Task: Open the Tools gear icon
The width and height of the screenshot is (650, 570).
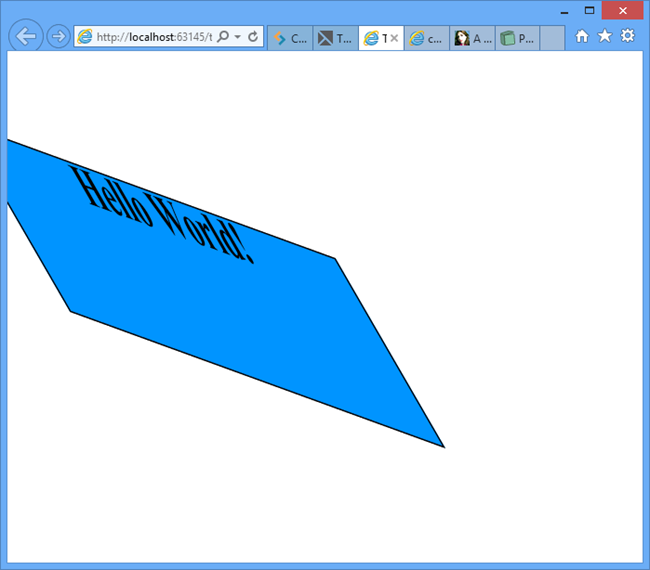Action: pyautogui.click(x=627, y=36)
